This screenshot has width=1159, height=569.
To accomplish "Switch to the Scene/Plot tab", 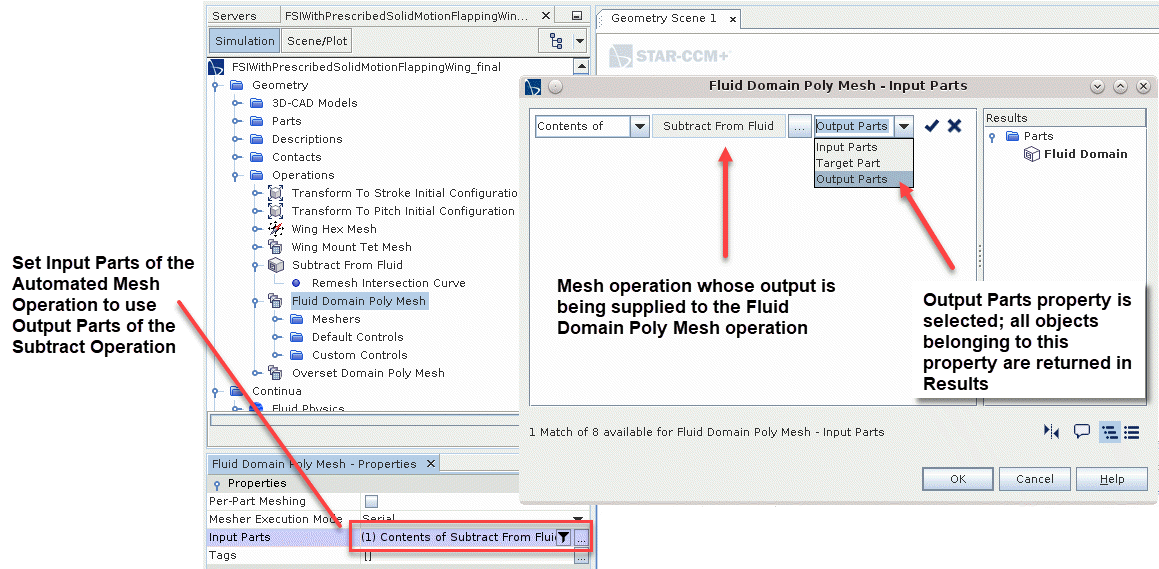I will coord(317,41).
